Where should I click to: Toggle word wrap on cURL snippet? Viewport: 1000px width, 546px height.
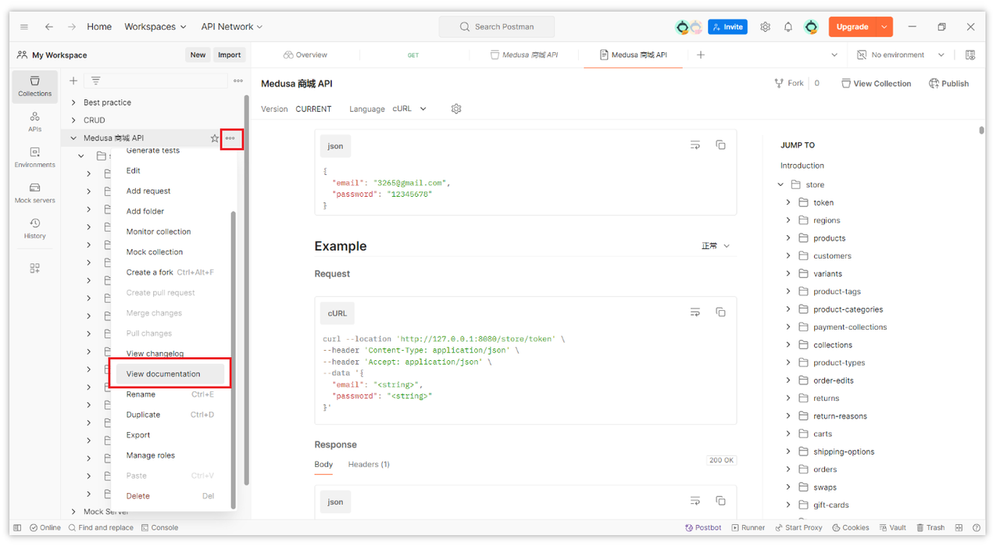pyautogui.click(x=695, y=312)
